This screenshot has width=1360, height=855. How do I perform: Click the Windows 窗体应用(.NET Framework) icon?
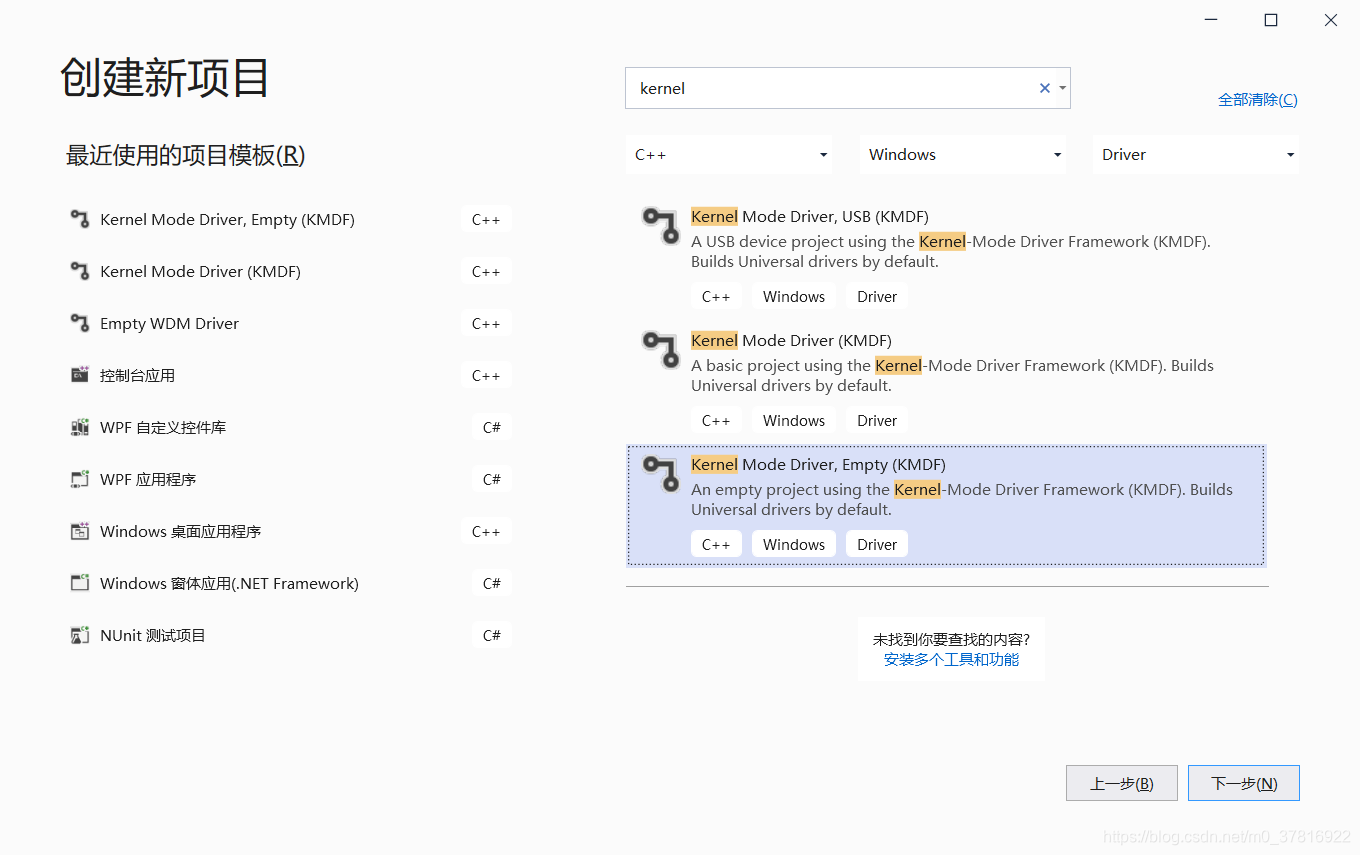click(80, 583)
